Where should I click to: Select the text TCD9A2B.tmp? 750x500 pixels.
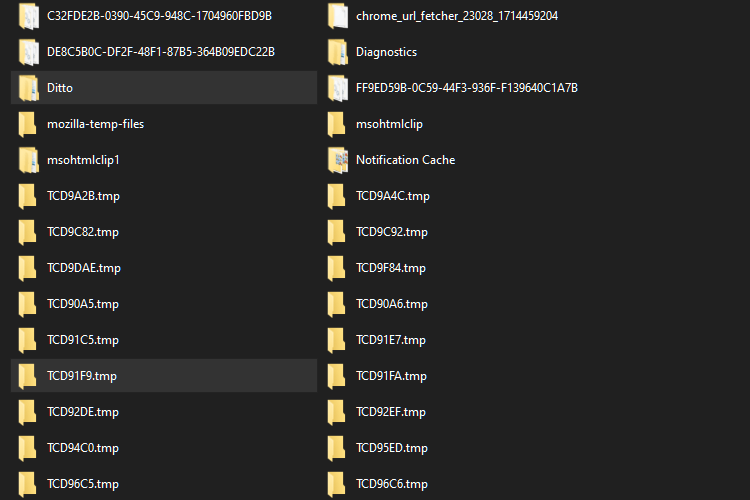click(83, 196)
